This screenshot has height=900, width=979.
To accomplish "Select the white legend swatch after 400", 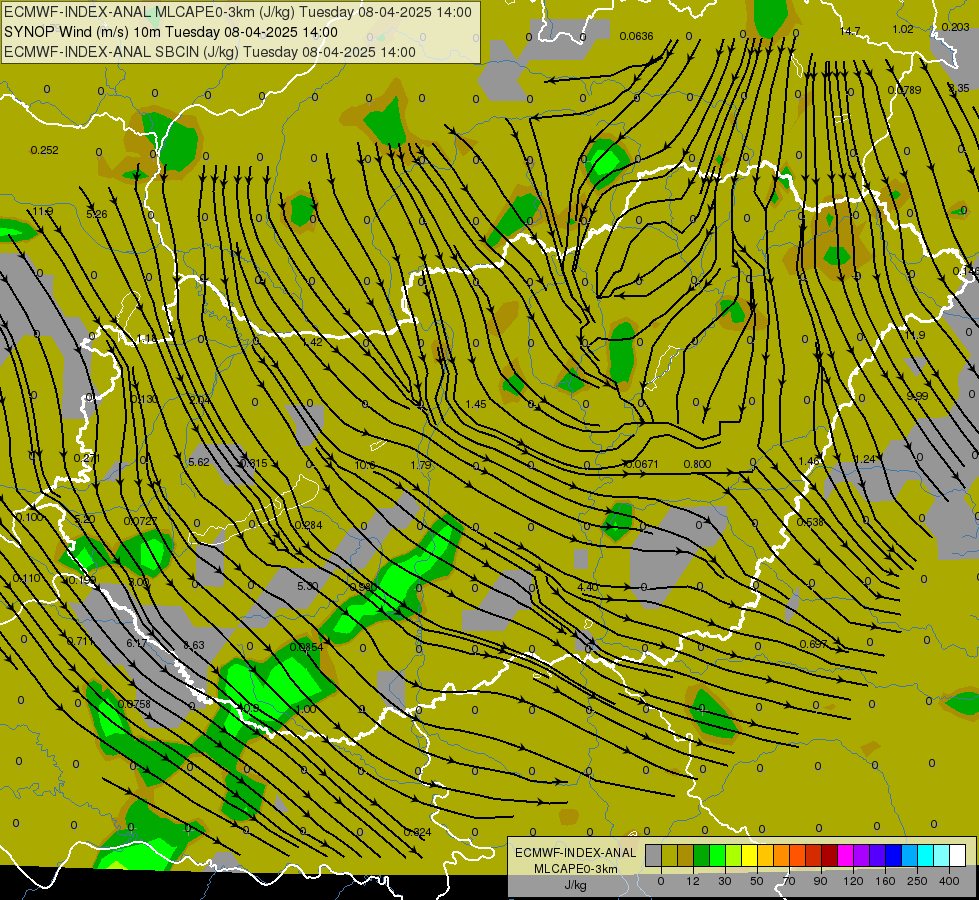I will pyautogui.click(x=958, y=855).
